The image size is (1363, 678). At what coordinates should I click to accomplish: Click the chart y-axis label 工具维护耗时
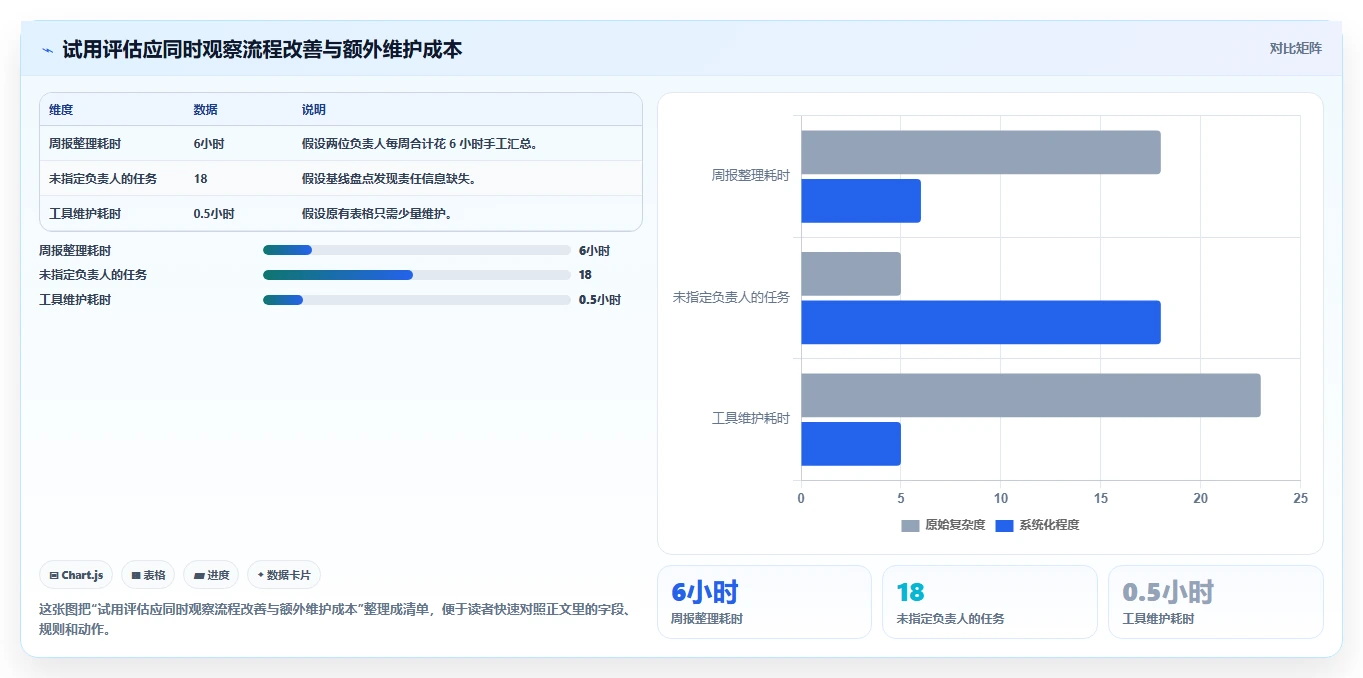(750, 418)
